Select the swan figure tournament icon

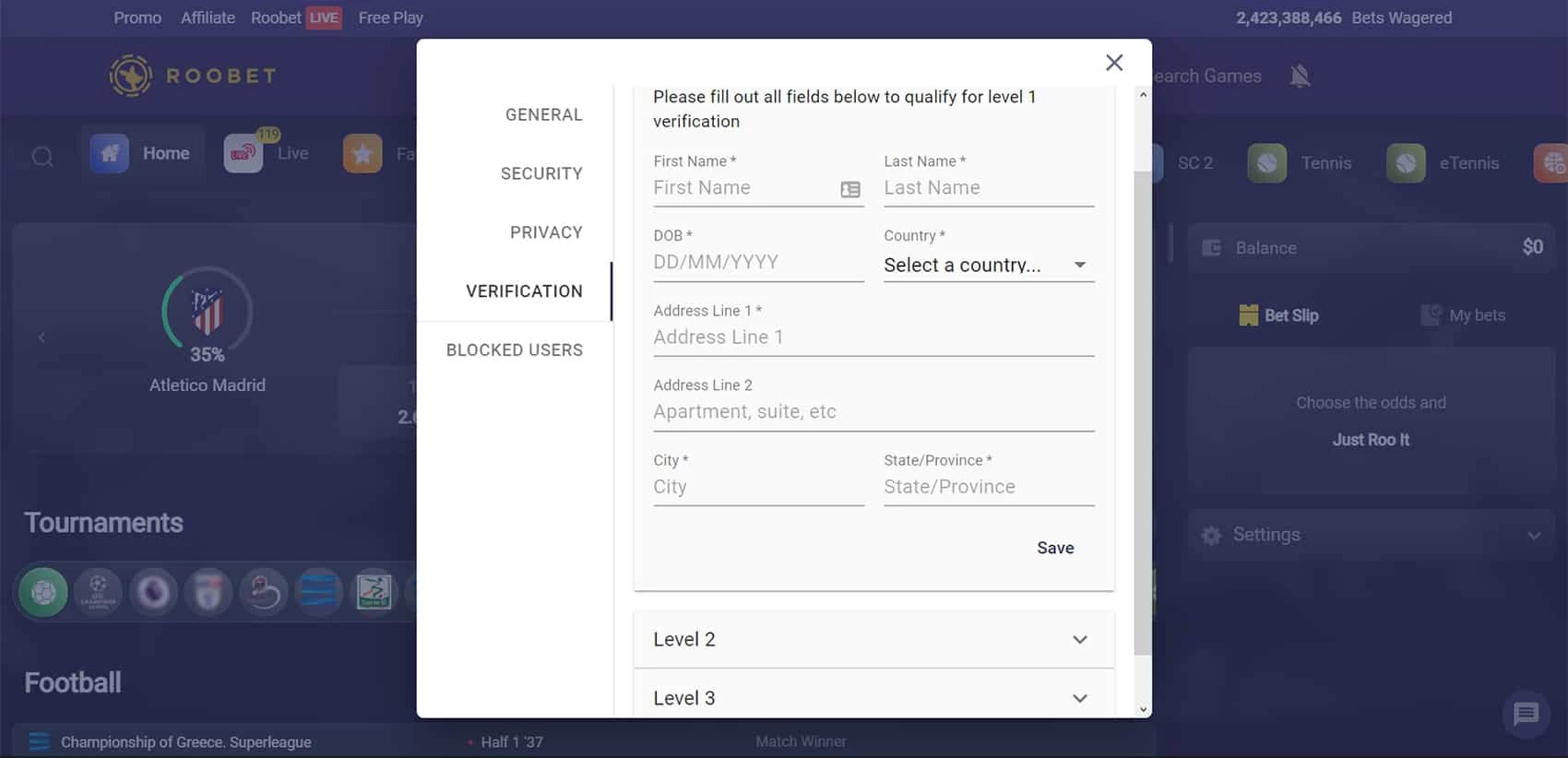[264, 592]
